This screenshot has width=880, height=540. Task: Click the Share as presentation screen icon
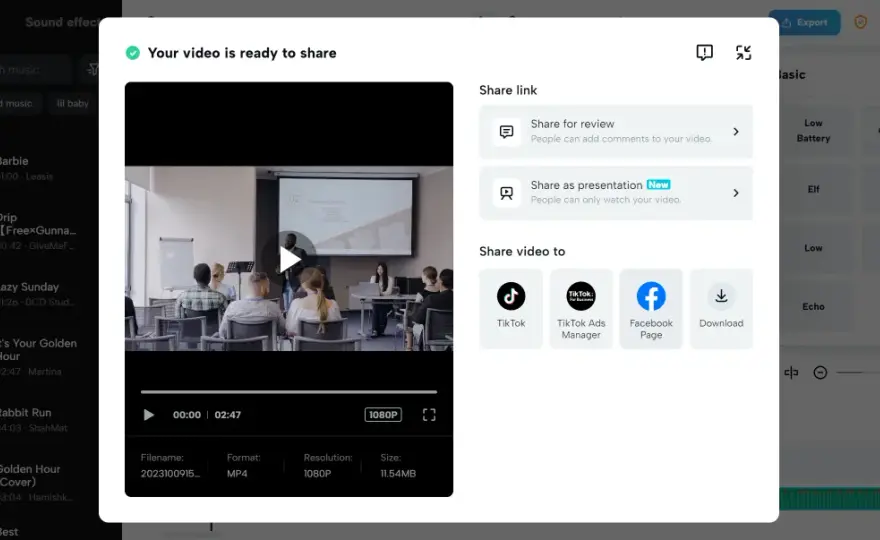tap(506, 193)
